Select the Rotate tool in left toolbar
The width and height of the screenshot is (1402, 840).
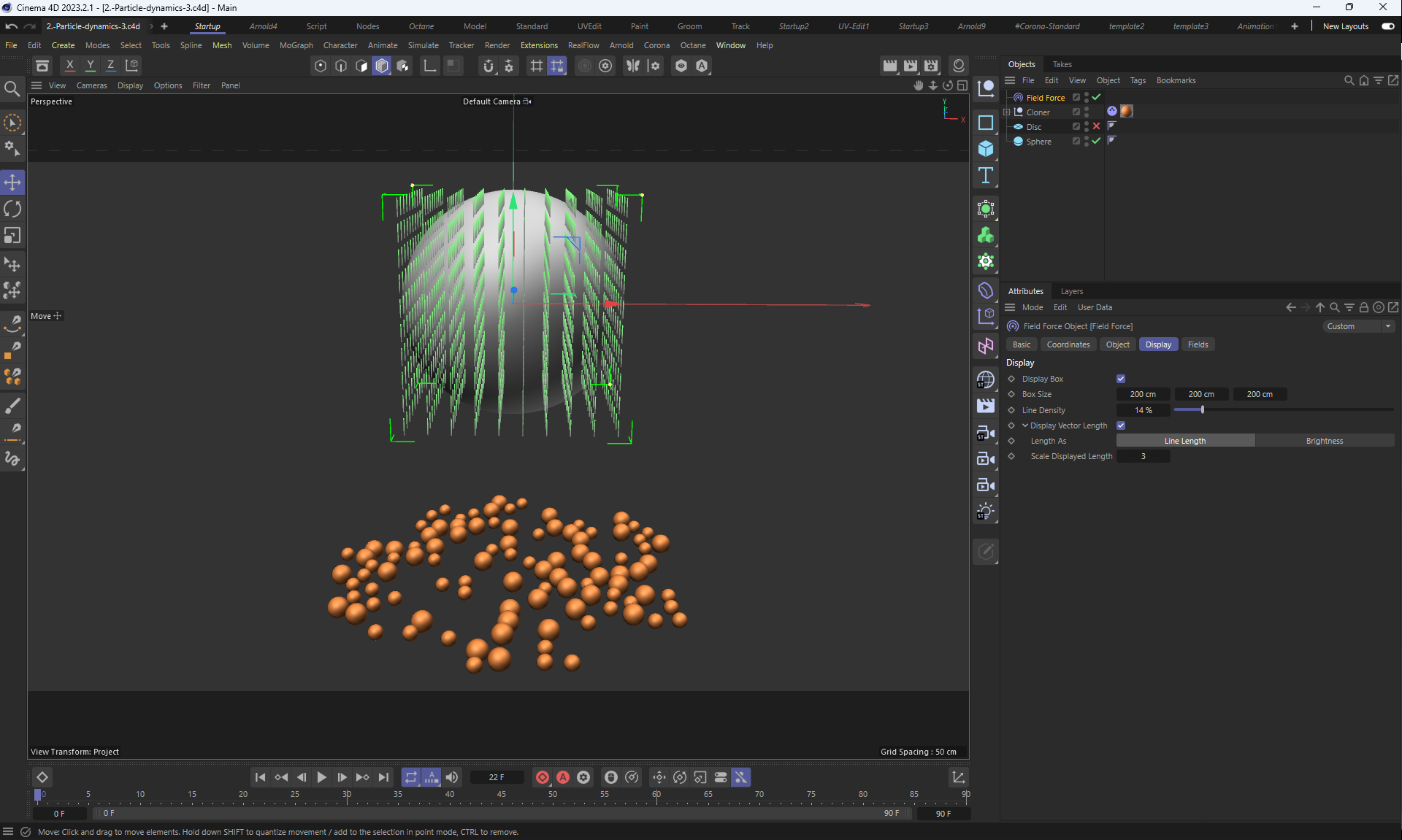pyautogui.click(x=12, y=209)
